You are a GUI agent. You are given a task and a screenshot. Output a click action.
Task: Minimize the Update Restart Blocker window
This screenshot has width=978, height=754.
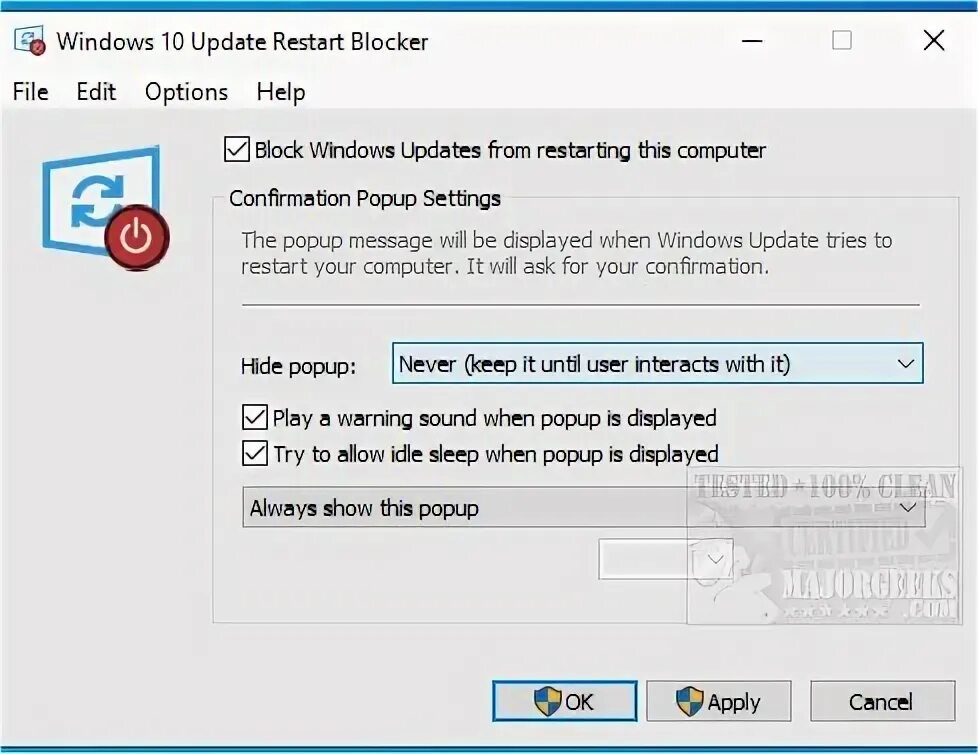point(752,41)
